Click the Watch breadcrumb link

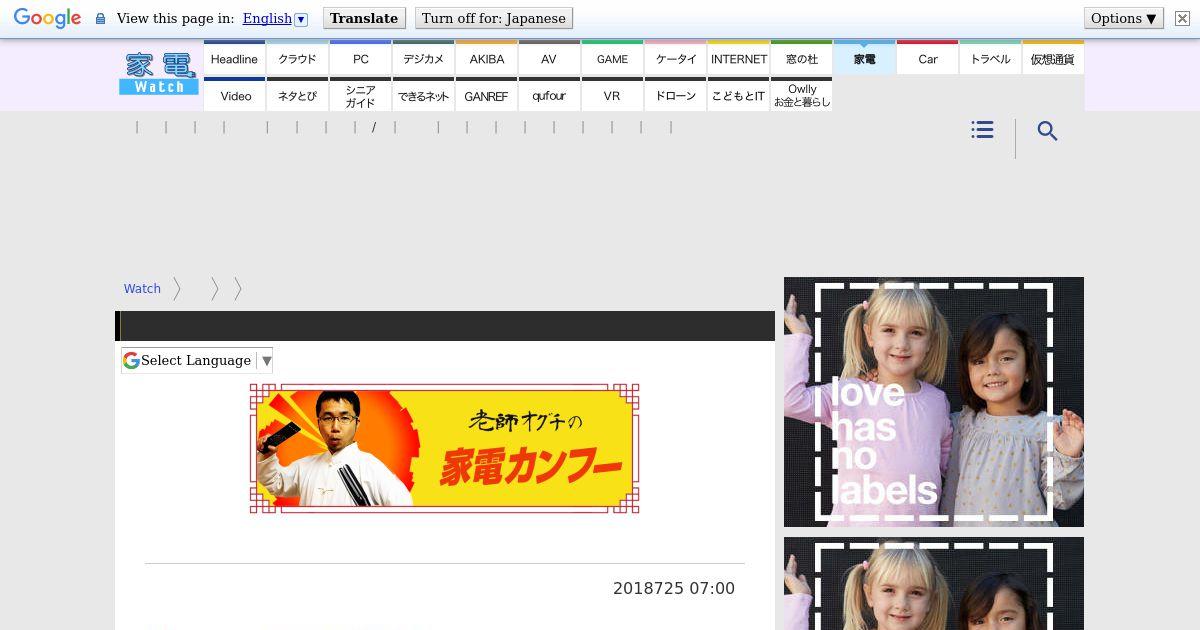pyautogui.click(x=142, y=288)
